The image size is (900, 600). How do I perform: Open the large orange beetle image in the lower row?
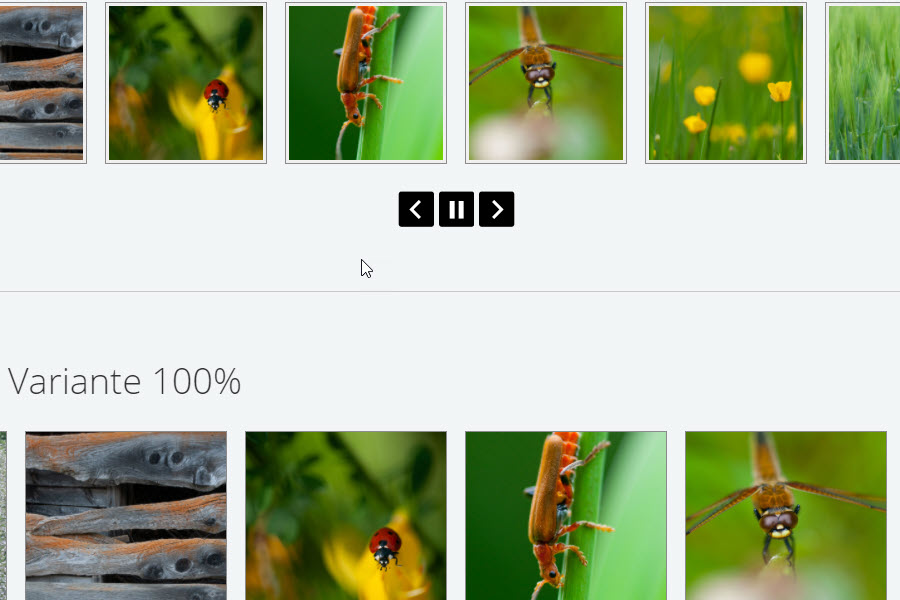(x=566, y=516)
